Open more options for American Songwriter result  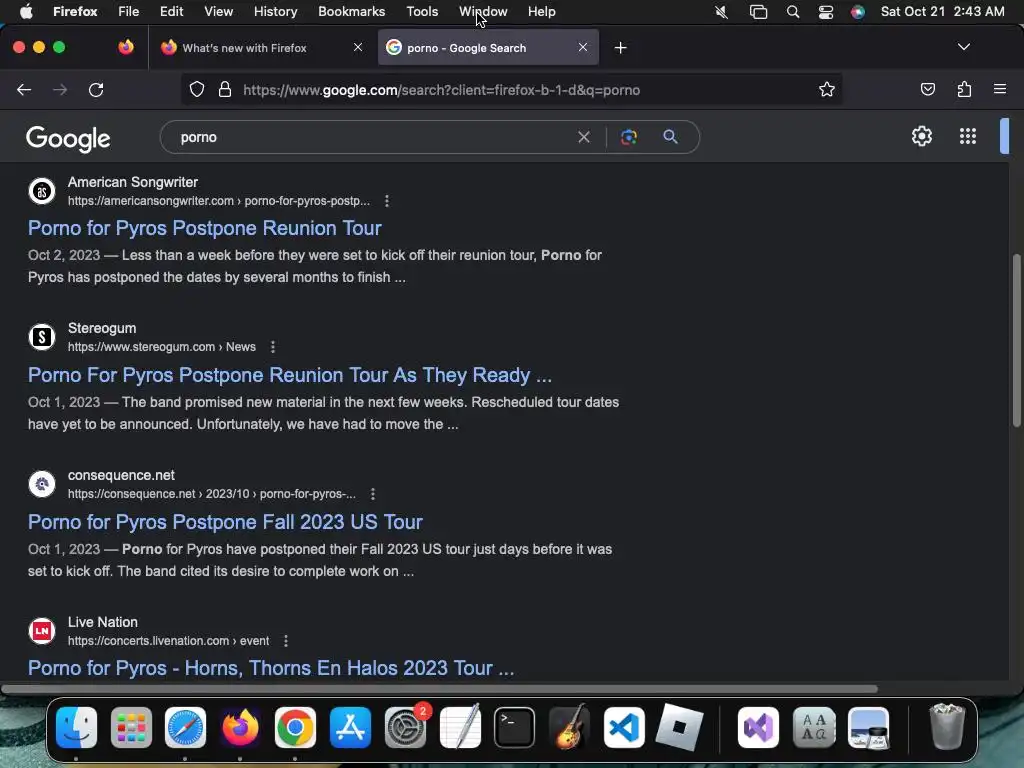(x=387, y=201)
